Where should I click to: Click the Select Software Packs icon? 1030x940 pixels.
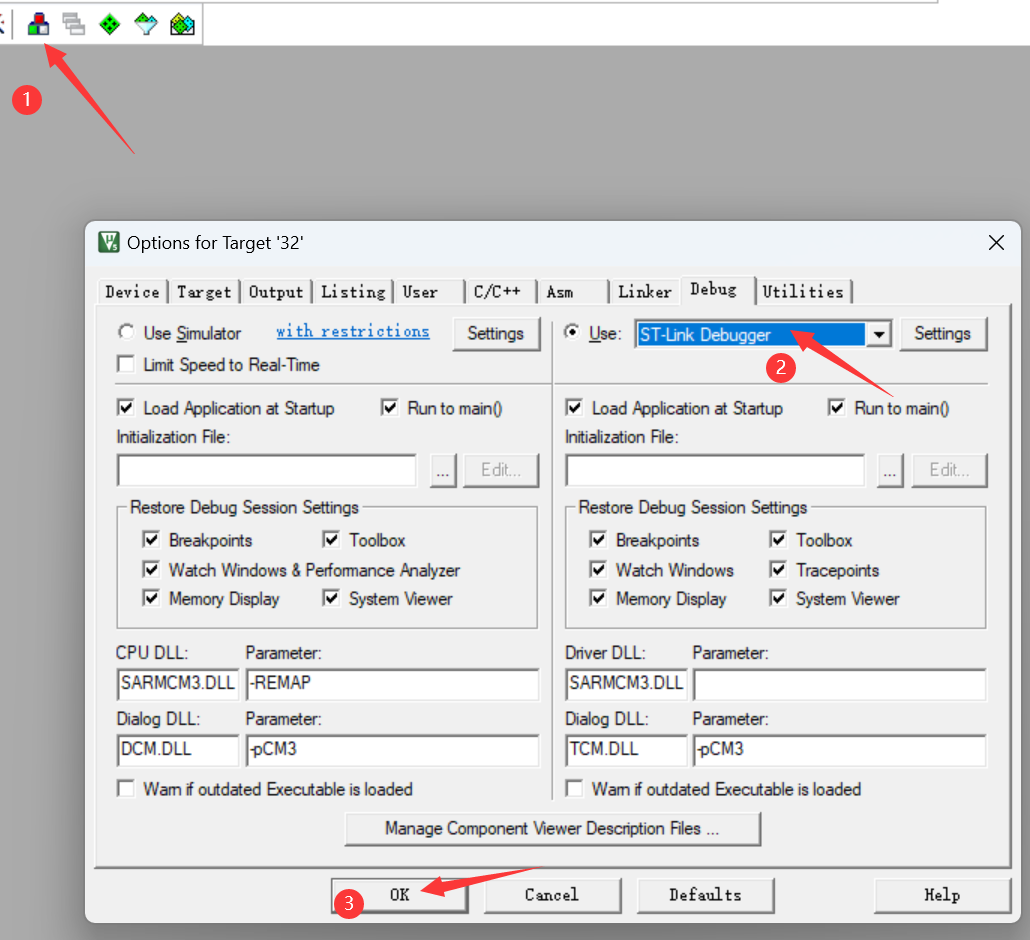(x=146, y=24)
